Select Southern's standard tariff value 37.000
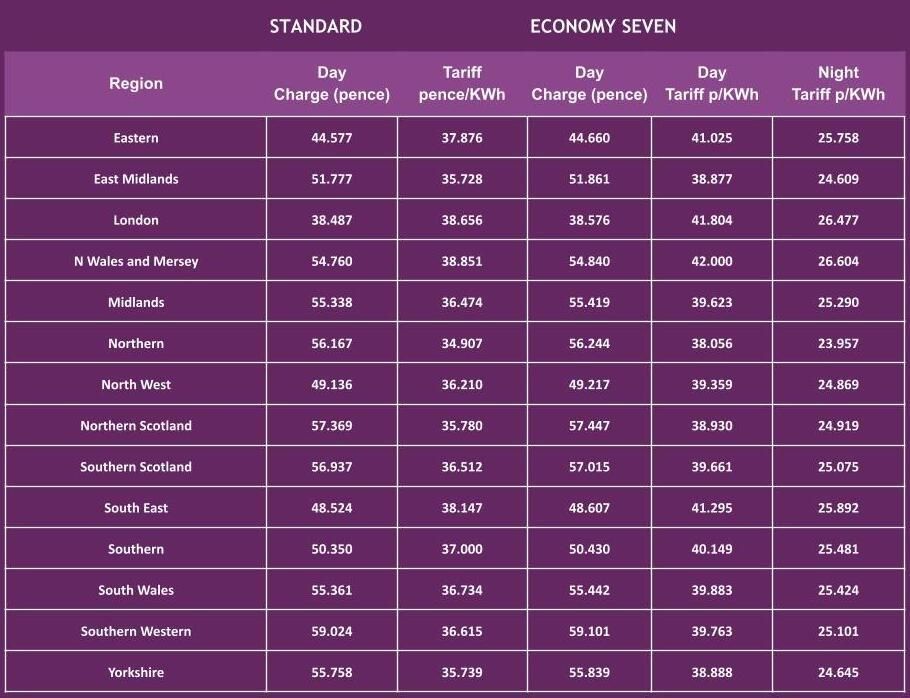Viewport: 910px width, 698px height. [x=462, y=549]
